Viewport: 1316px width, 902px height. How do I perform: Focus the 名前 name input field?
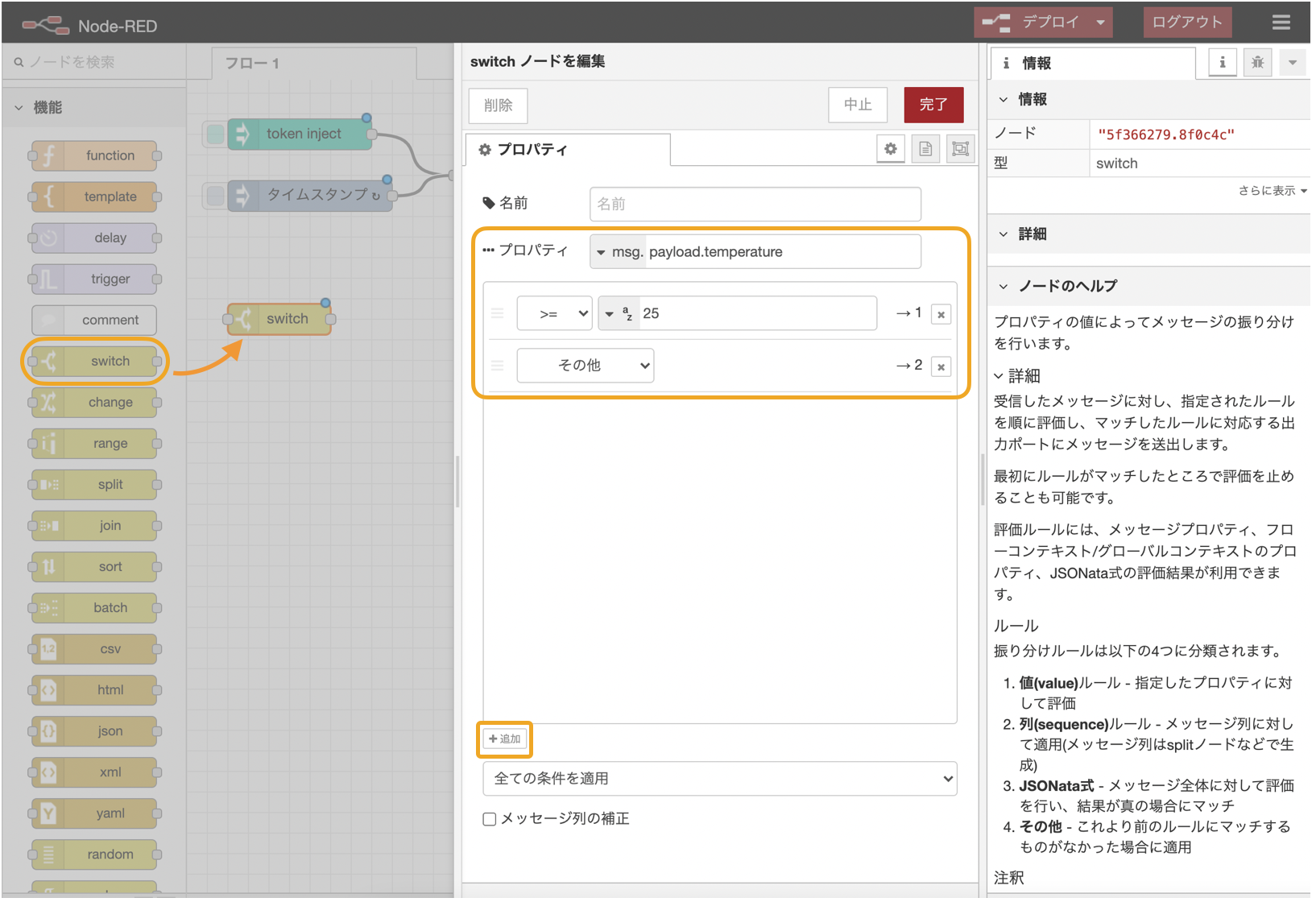pos(755,204)
